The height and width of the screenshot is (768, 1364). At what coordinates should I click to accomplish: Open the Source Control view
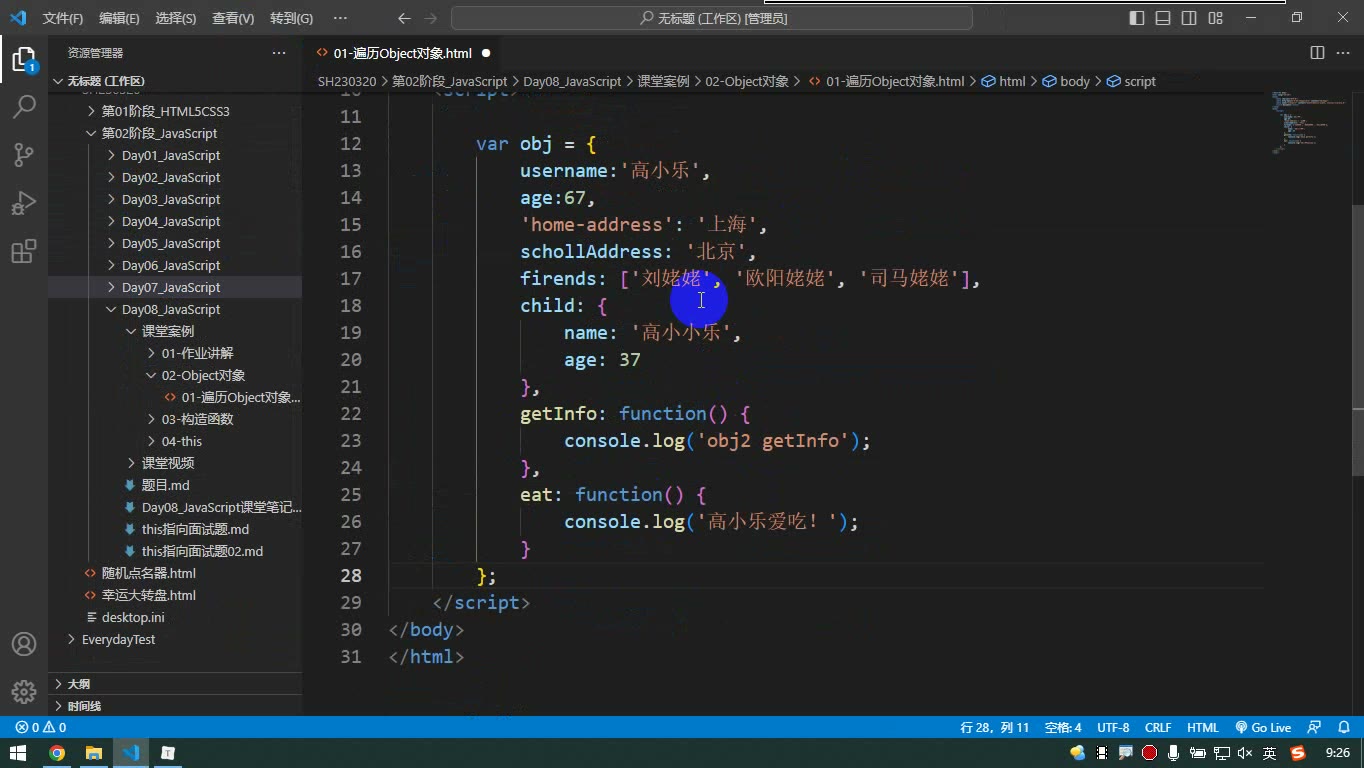(24, 154)
